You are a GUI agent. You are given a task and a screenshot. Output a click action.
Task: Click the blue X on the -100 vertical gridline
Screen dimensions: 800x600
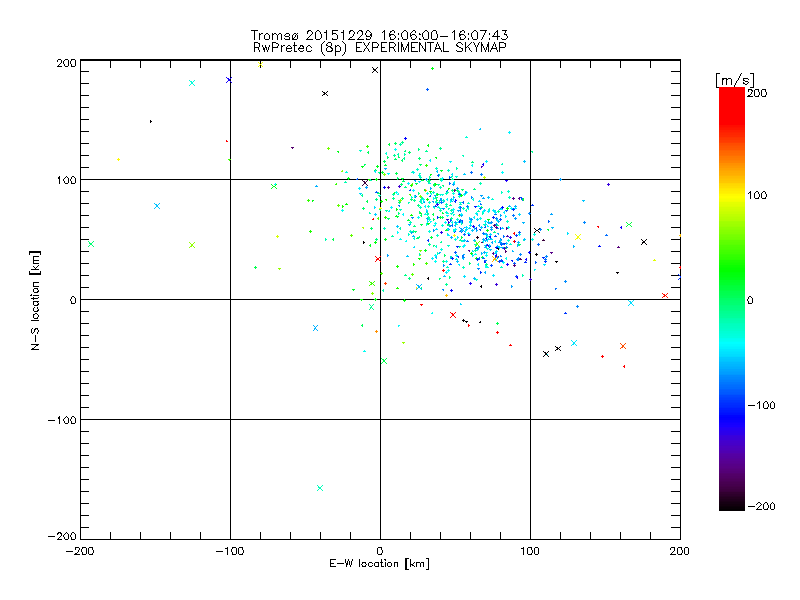(x=229, y=80)
